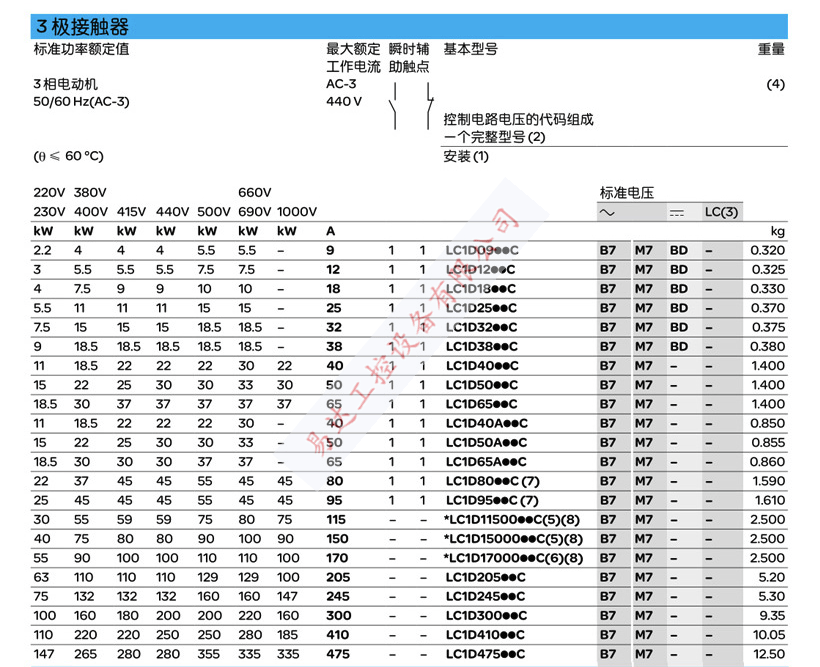Viewport: 820px width, 667px height.
Task: Click model "LC1D300●●C"
Action: point(486,616)
